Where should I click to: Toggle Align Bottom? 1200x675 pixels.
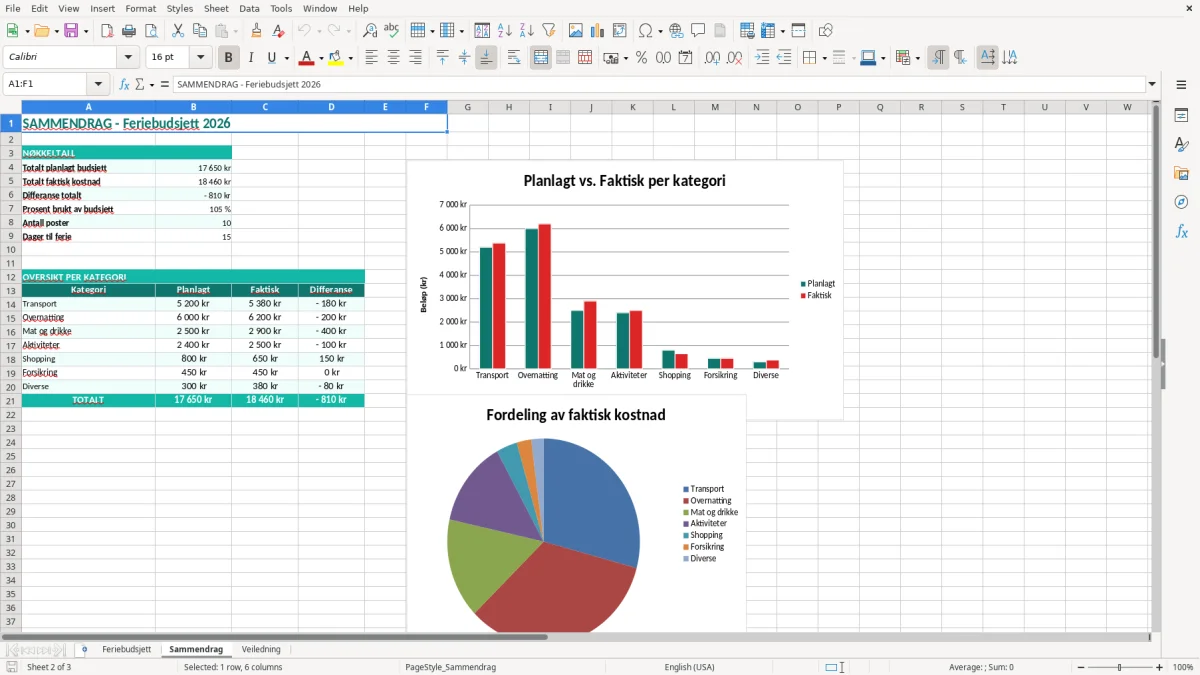[486, 58]
